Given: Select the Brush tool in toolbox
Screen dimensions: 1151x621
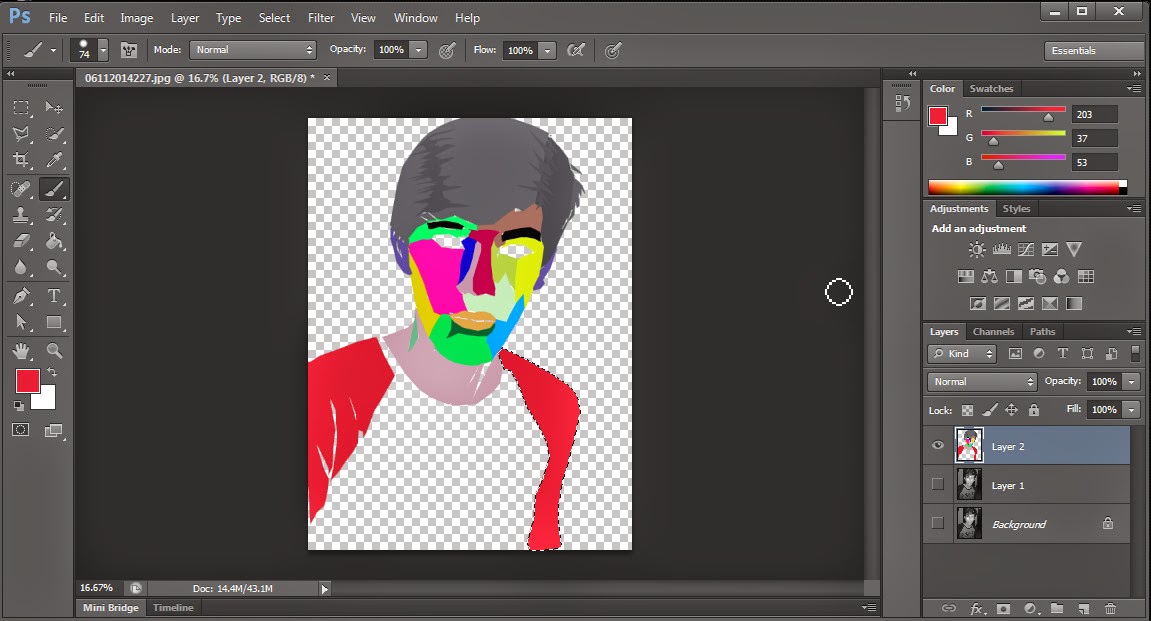Looking at the screenshot, I should [54, 189].
